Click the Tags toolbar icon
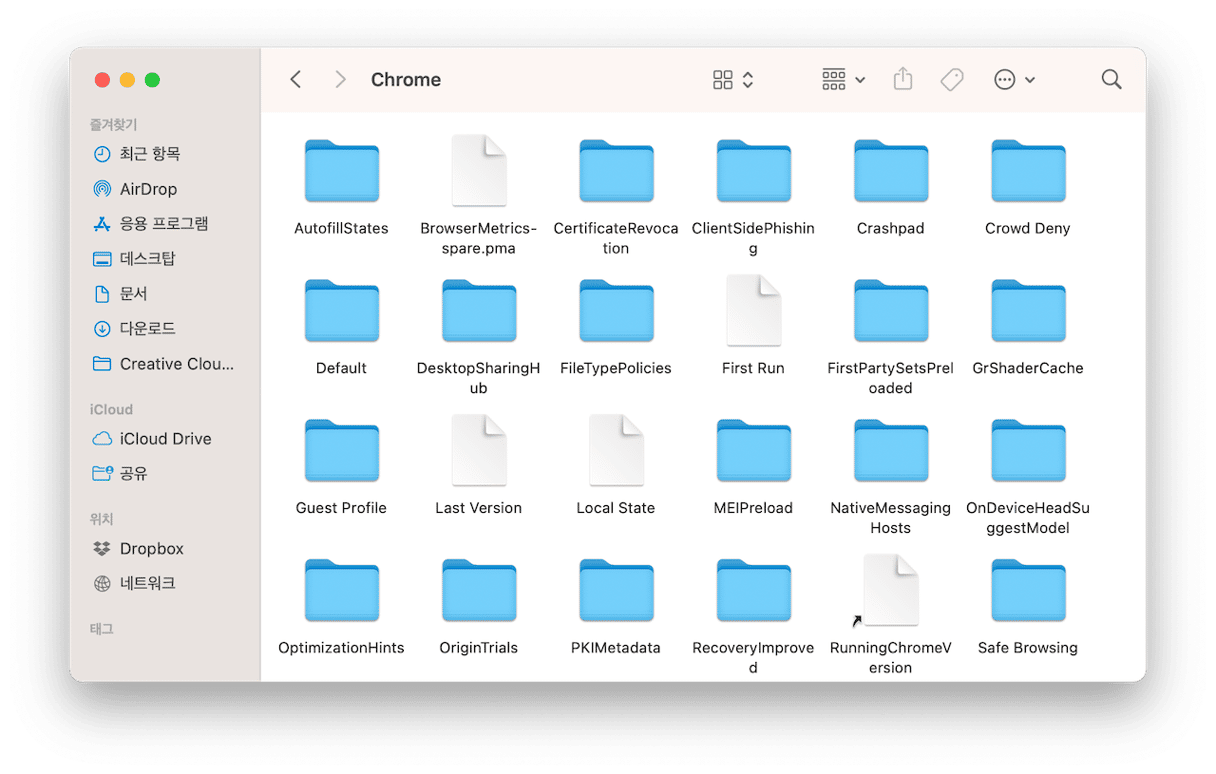 click(x=952, y=79)
